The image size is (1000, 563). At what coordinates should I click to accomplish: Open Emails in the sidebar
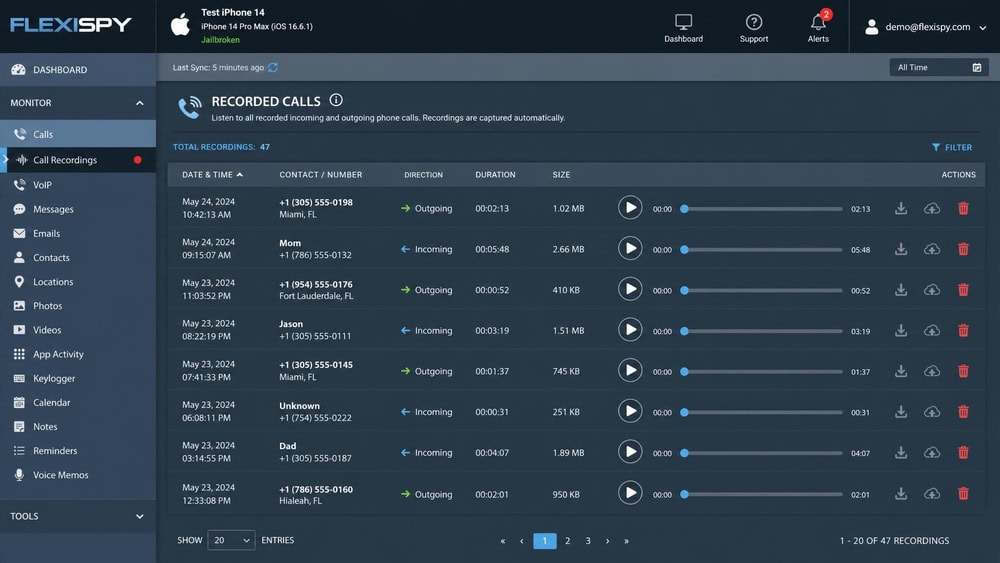[78, 233]
